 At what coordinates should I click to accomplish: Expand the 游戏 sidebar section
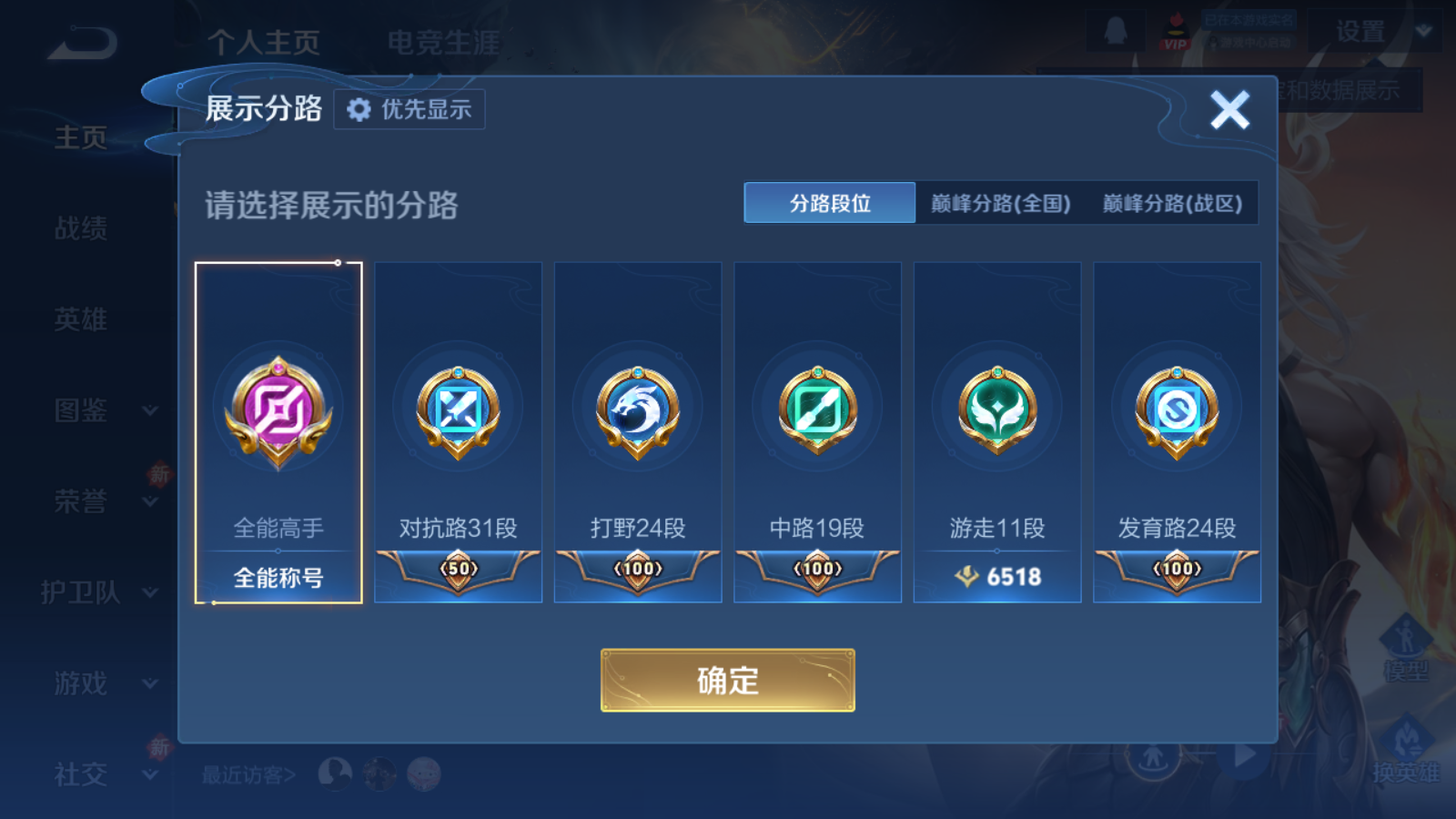106,683
